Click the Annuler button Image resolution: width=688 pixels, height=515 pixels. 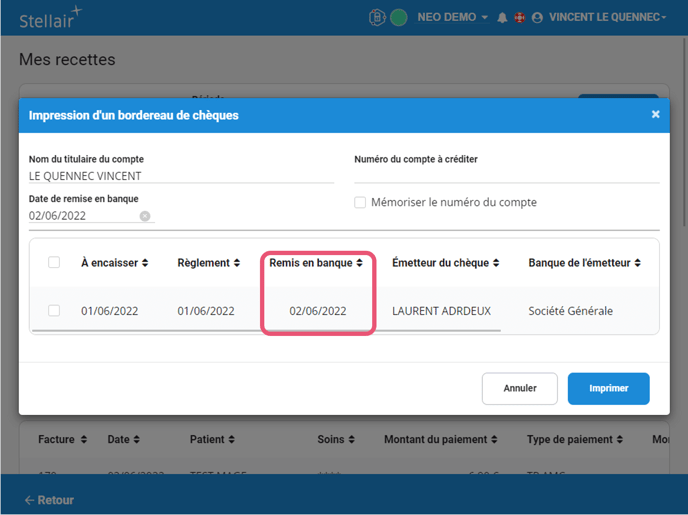[519, 388]
